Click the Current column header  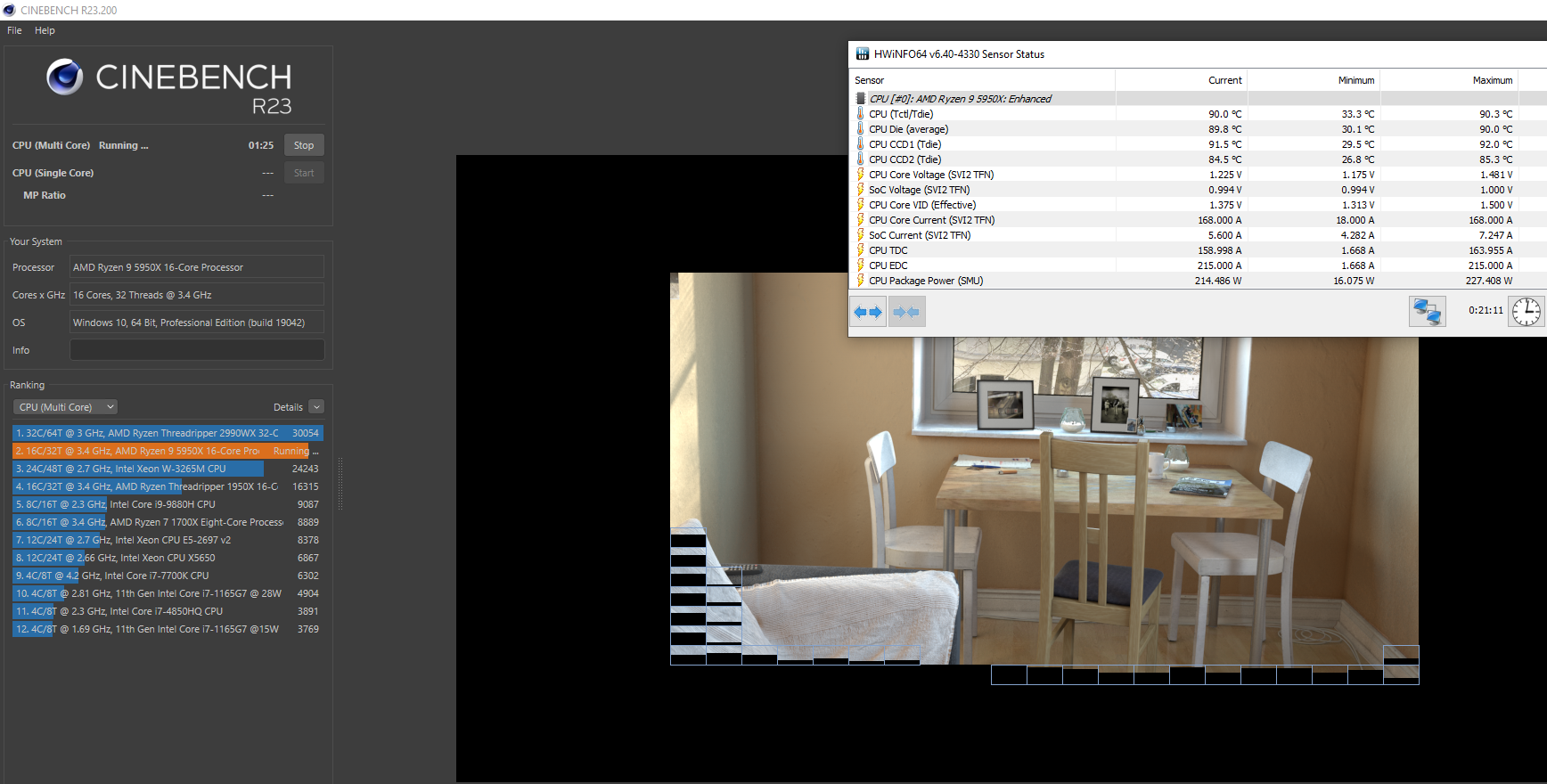[x=1181, y=80]
